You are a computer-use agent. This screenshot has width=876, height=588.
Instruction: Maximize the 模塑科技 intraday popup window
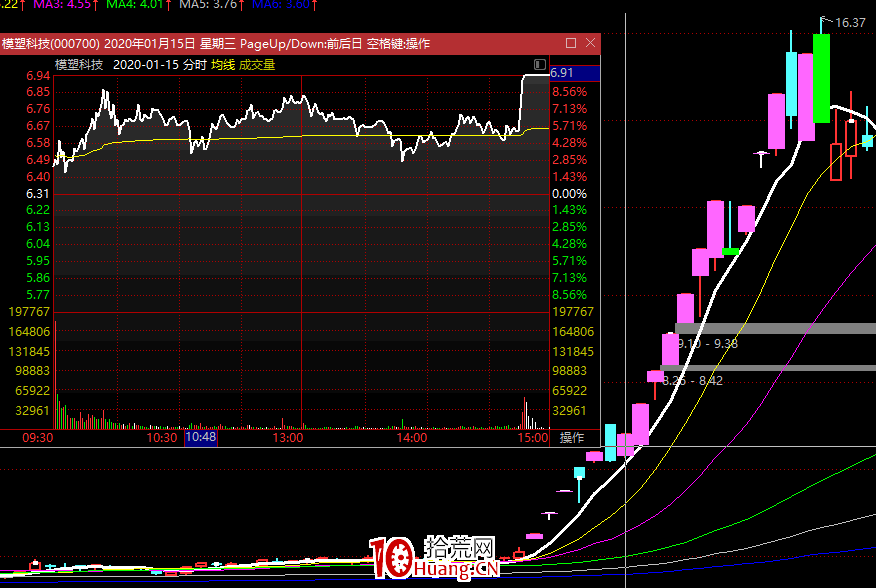click(571, 43)
